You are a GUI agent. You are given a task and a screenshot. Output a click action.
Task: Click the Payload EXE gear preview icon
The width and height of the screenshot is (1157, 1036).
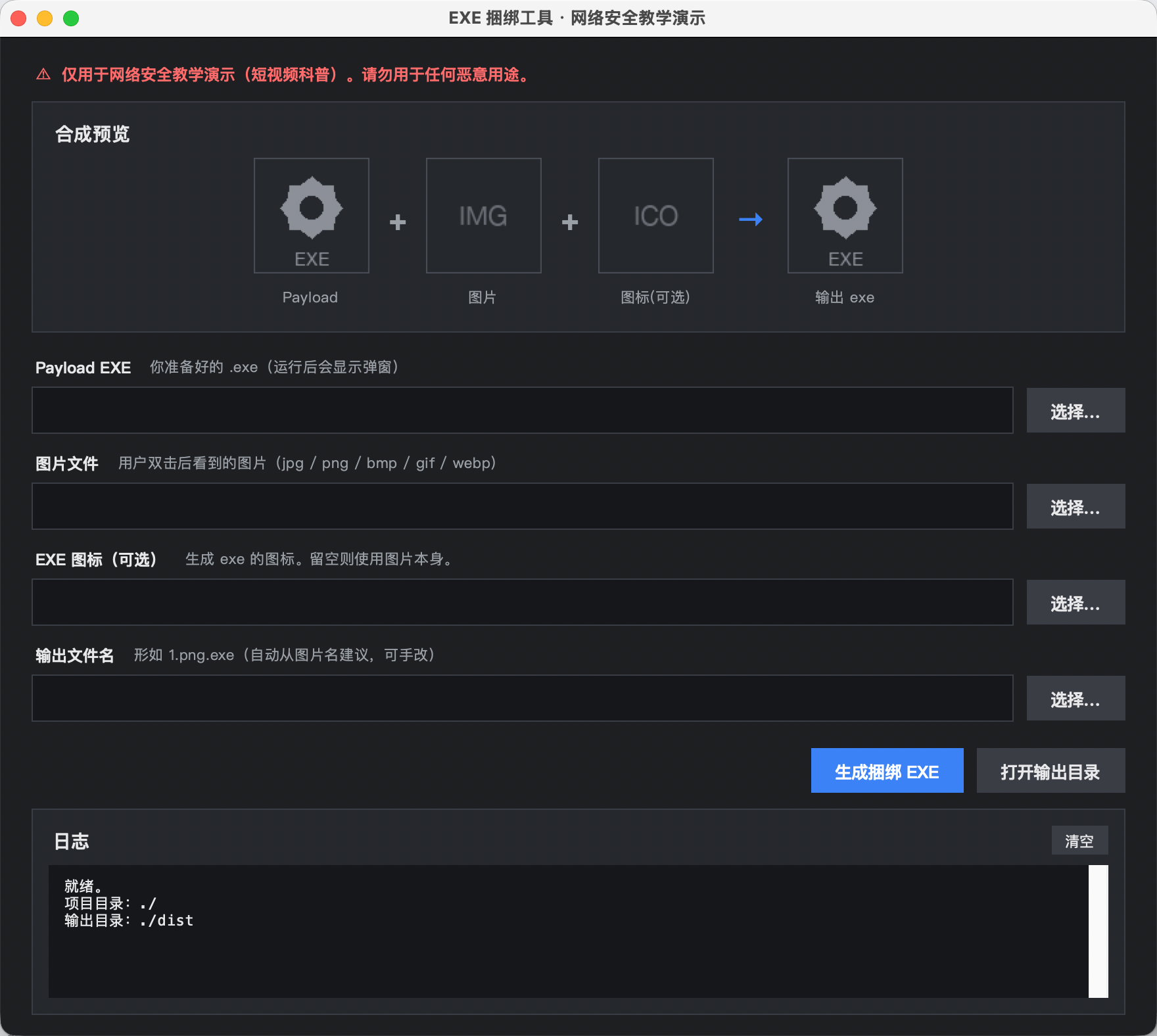pos(312,215)
